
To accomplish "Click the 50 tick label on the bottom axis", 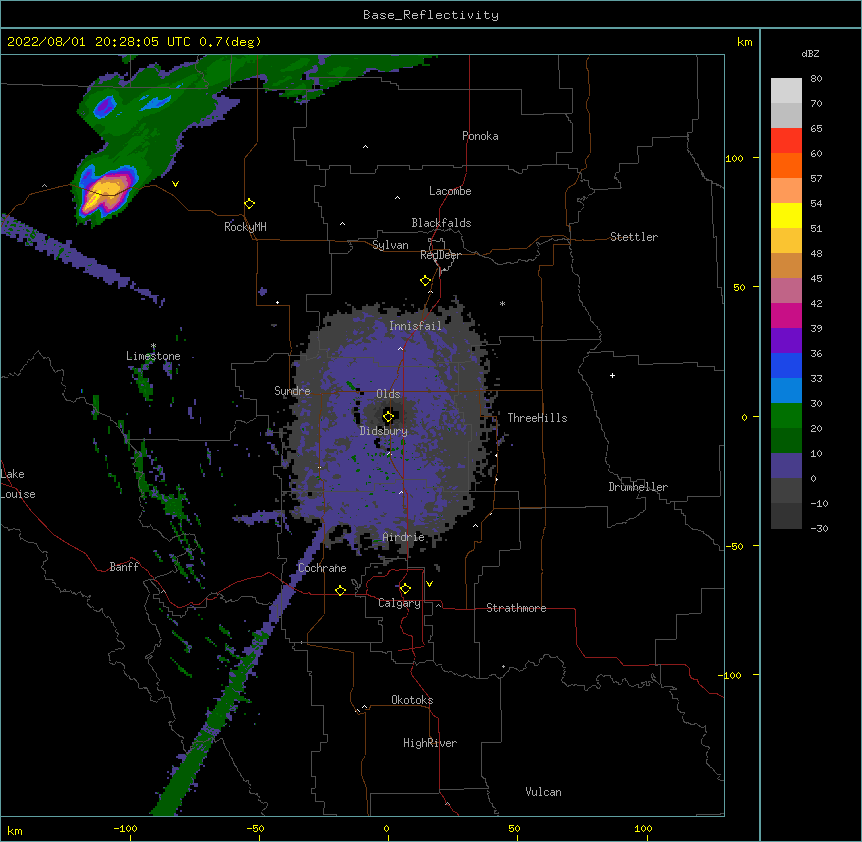I will point(514,828).
